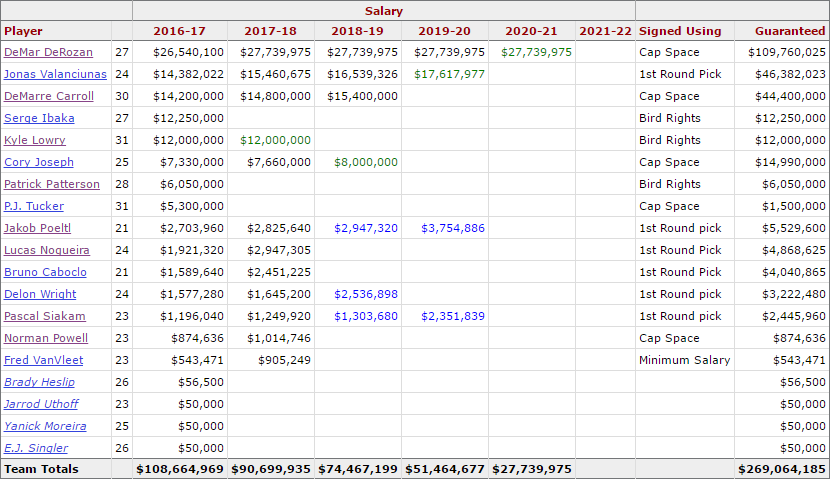Click the 2019-20 season column header
Screen dimensions: 831x481
tap(445, 31)
